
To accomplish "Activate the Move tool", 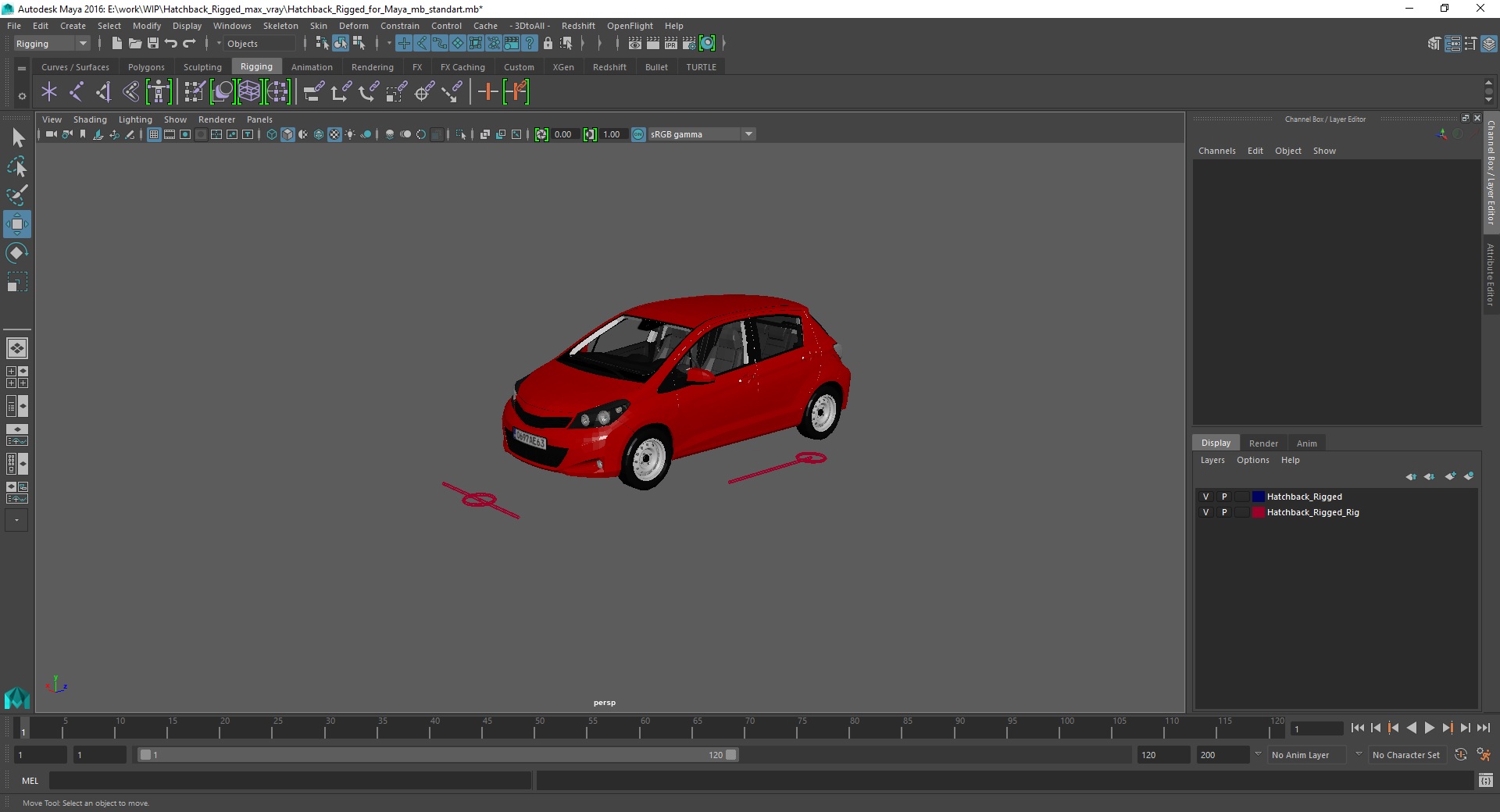I will (x=17, y=224).
